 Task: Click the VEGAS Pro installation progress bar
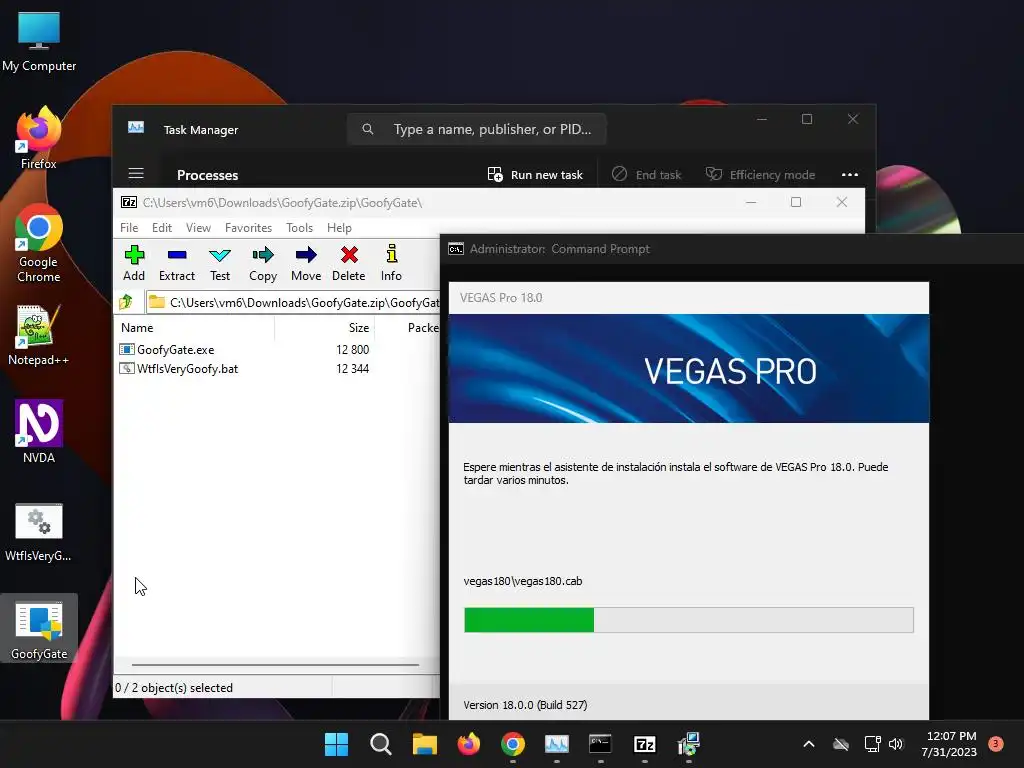688,620
